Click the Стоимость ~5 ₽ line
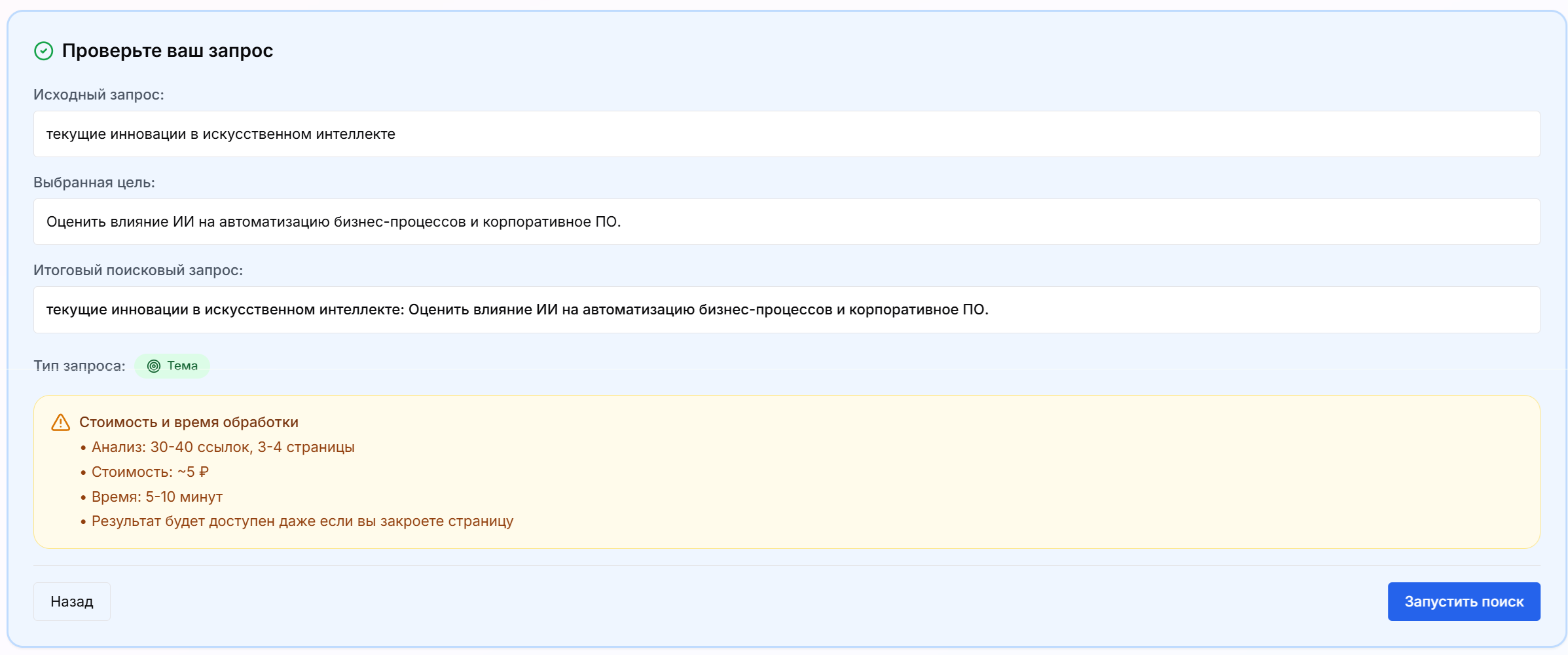The image size is (1568, 655). [150, 472]
